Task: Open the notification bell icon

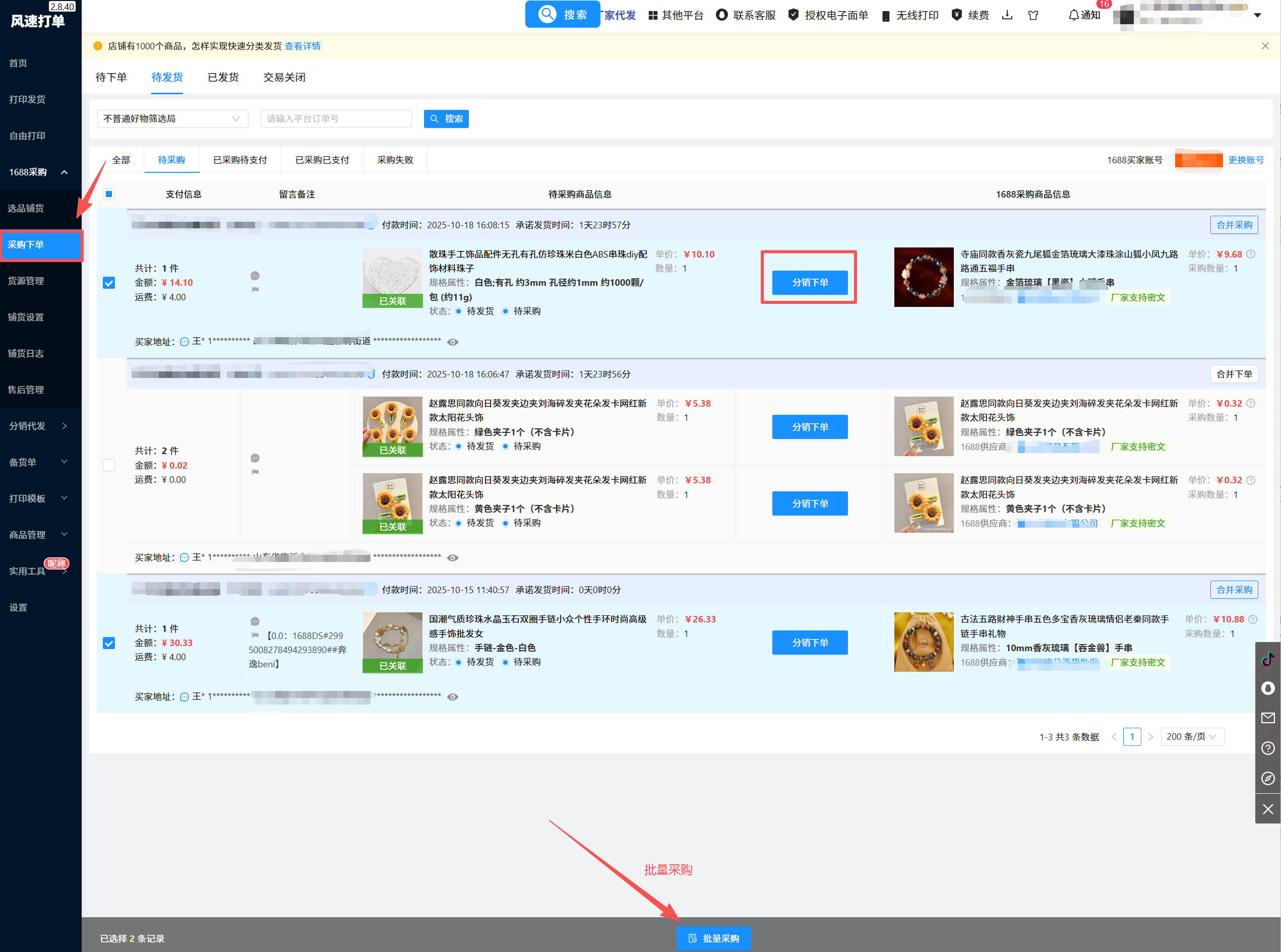Action: pos(1073,16)
